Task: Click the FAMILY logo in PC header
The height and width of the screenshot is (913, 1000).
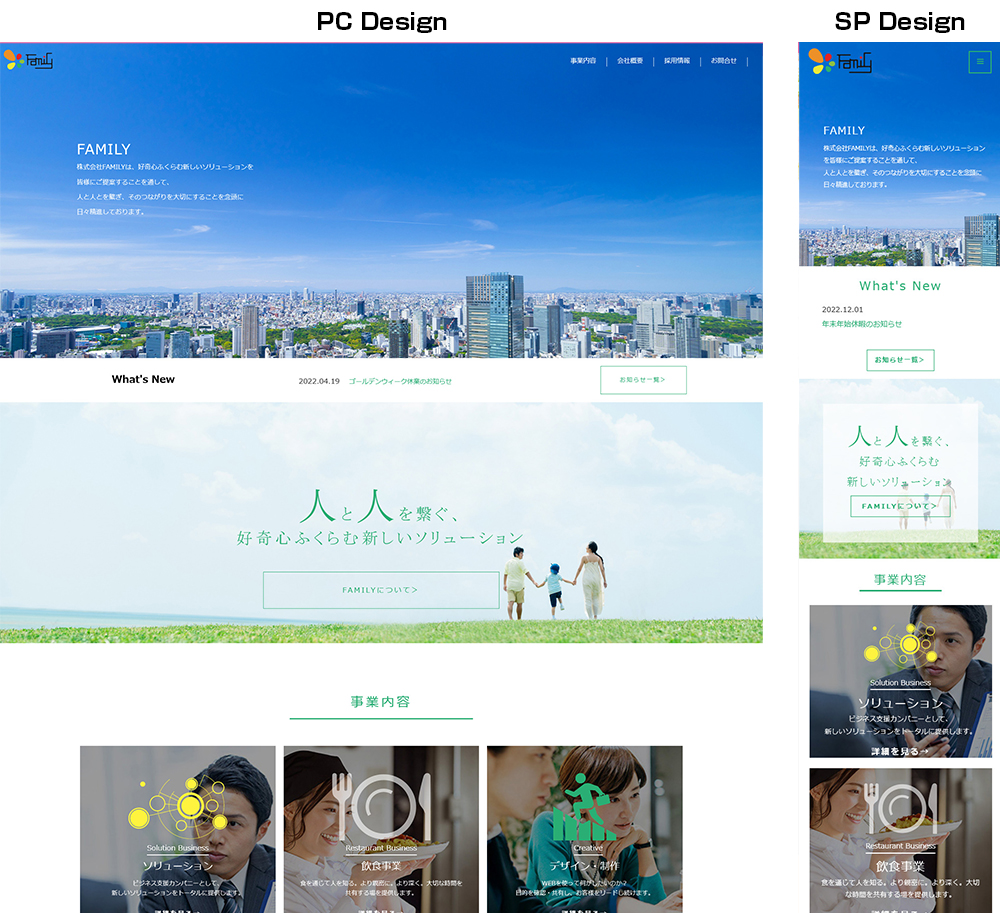Action: (x=28, y=60)
